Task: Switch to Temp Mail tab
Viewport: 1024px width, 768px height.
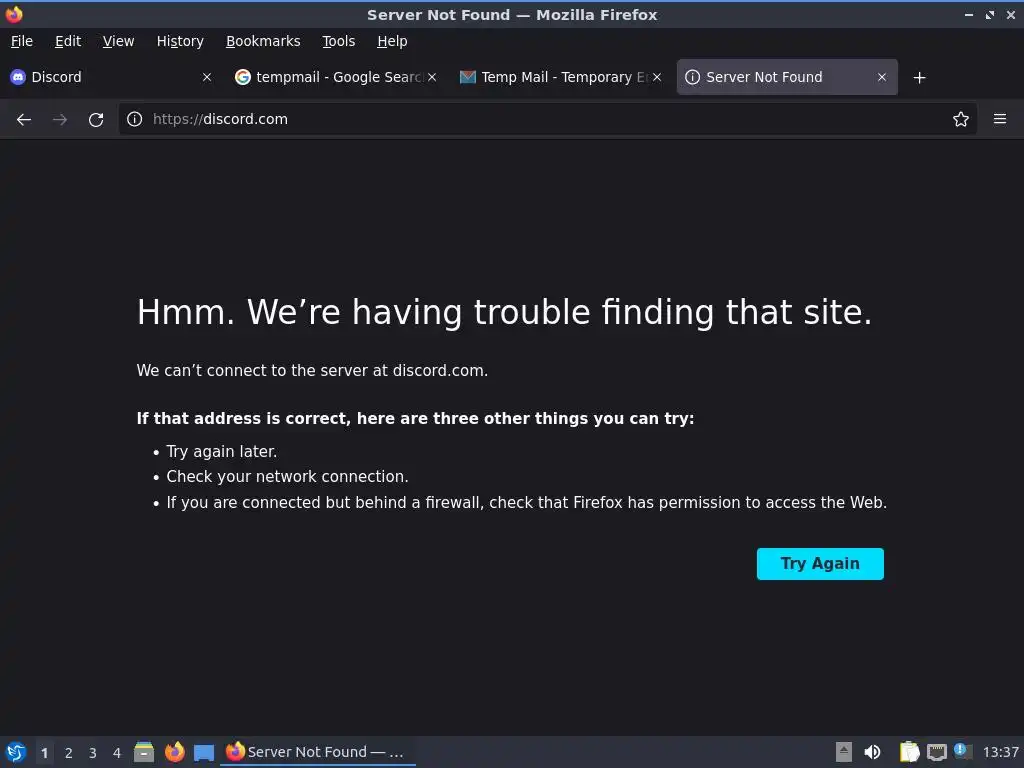Action: (x=561, y=77)
